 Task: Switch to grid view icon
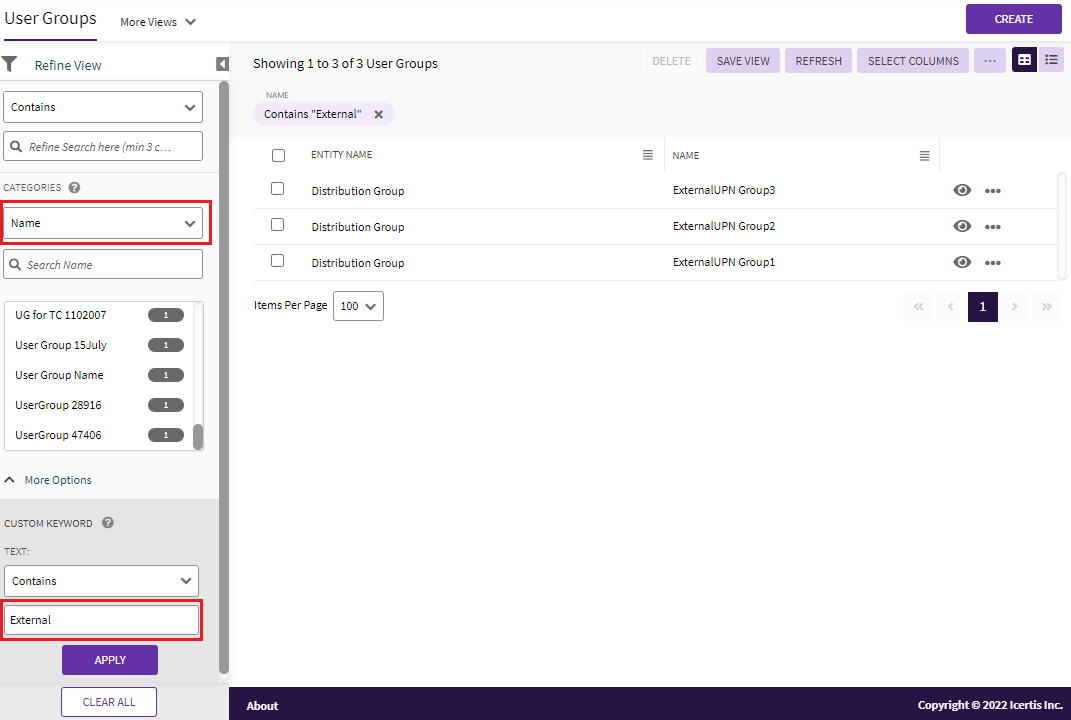(x=1024, y=60)
